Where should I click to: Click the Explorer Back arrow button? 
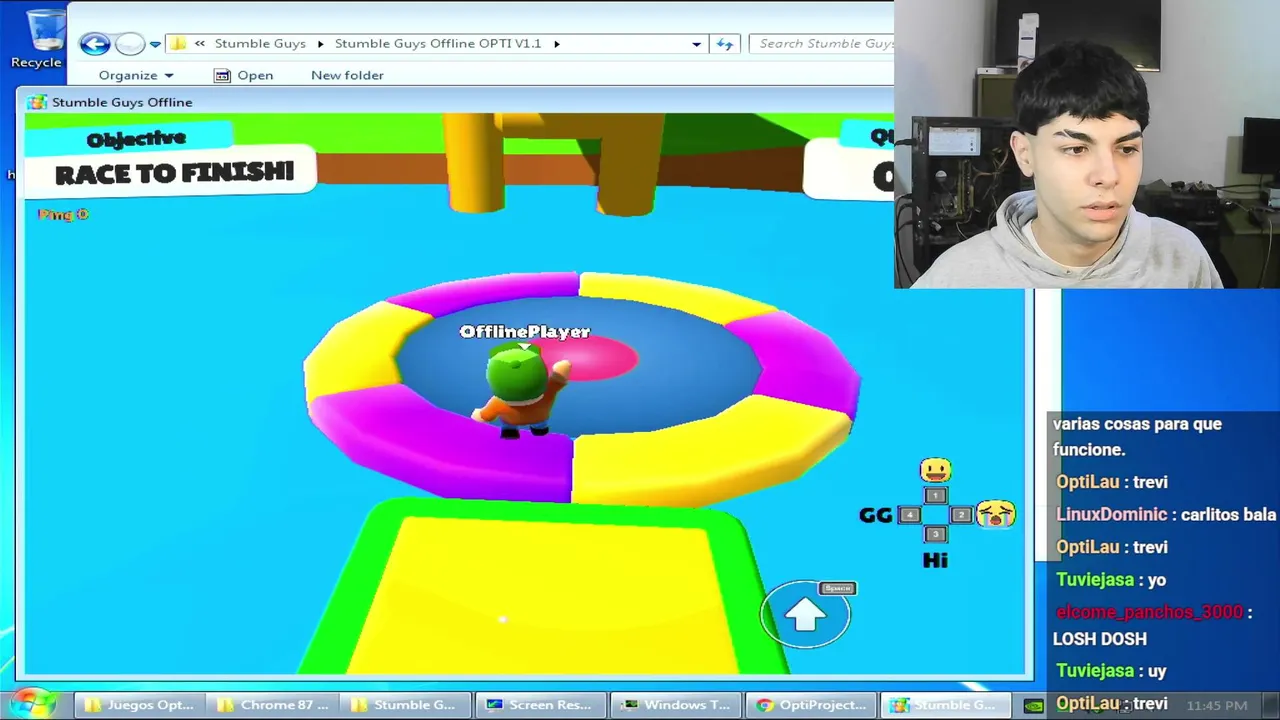click(95, 43)
